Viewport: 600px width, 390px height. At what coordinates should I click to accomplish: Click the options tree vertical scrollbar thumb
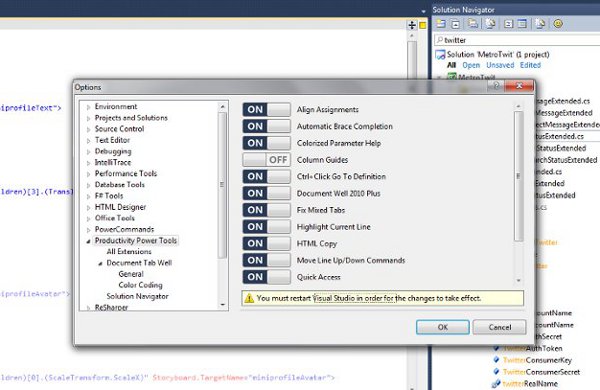pyautogui.click(x=222, y=184)
